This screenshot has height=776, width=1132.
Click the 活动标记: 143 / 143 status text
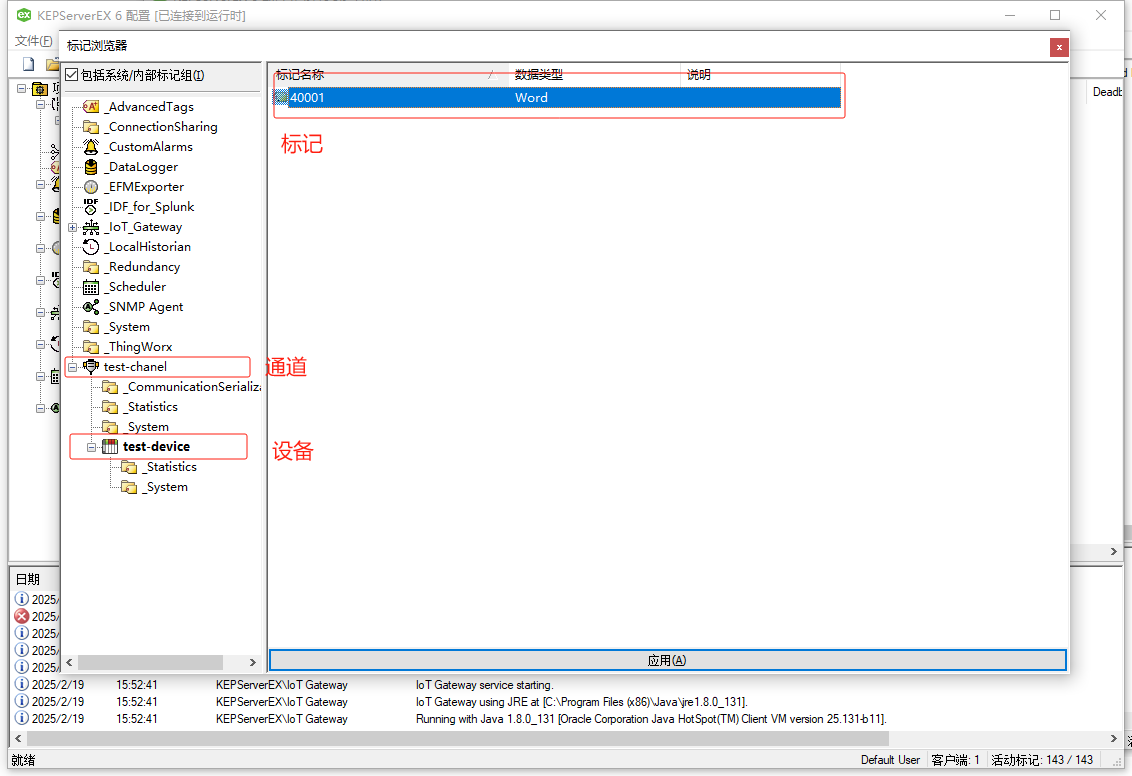pos(1042,760)
